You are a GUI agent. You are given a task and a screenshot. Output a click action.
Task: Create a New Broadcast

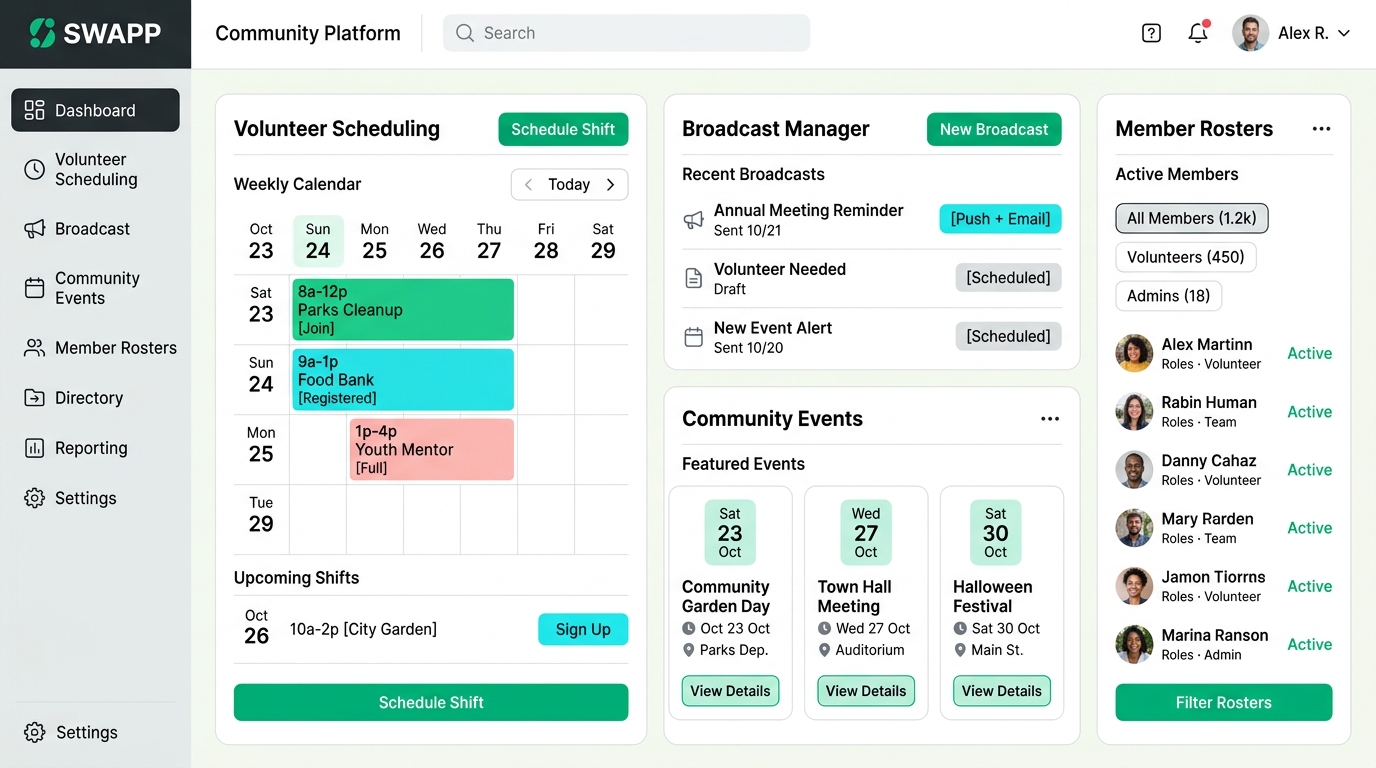994,129
